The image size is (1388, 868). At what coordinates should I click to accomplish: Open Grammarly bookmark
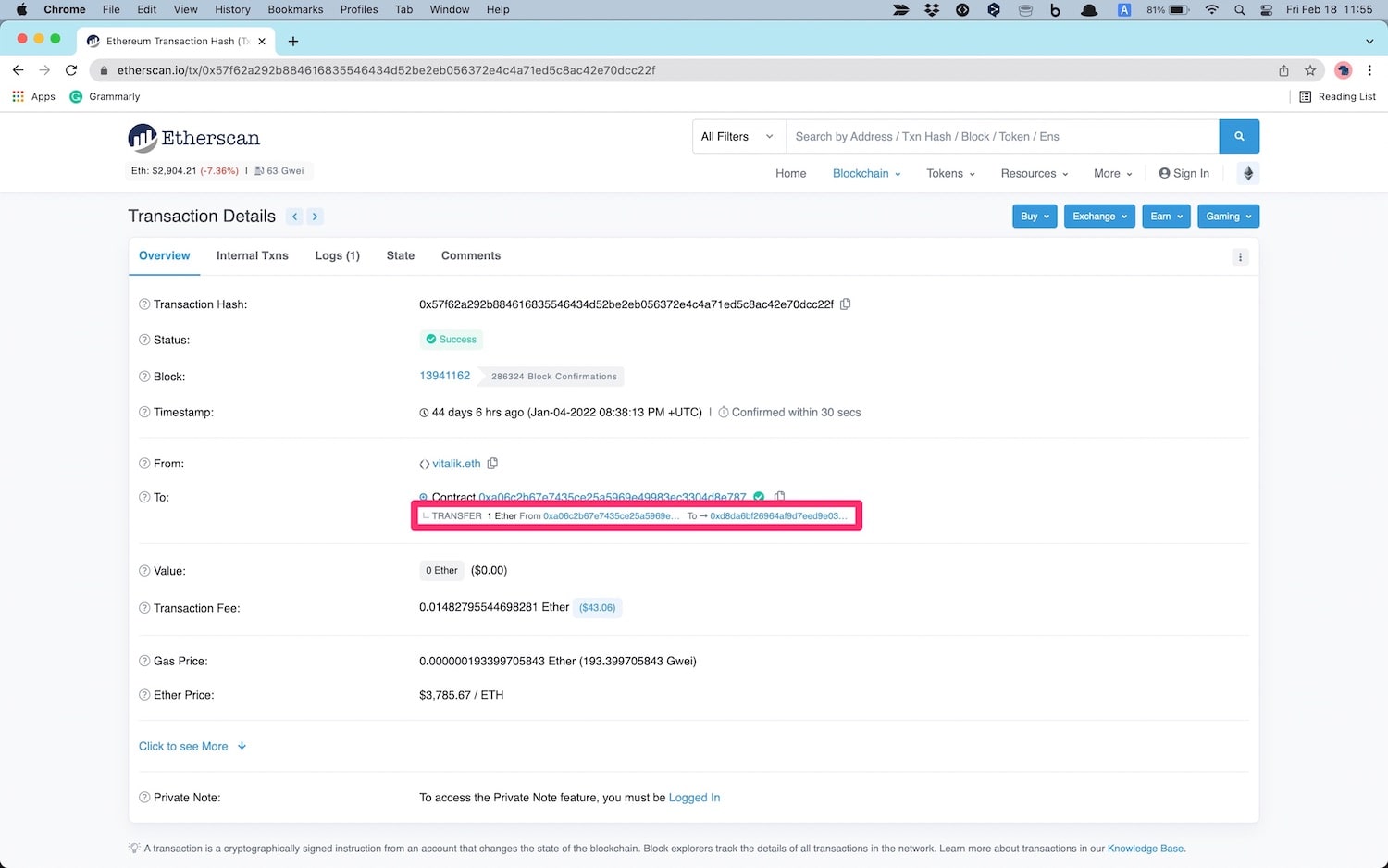pos(105,96)
